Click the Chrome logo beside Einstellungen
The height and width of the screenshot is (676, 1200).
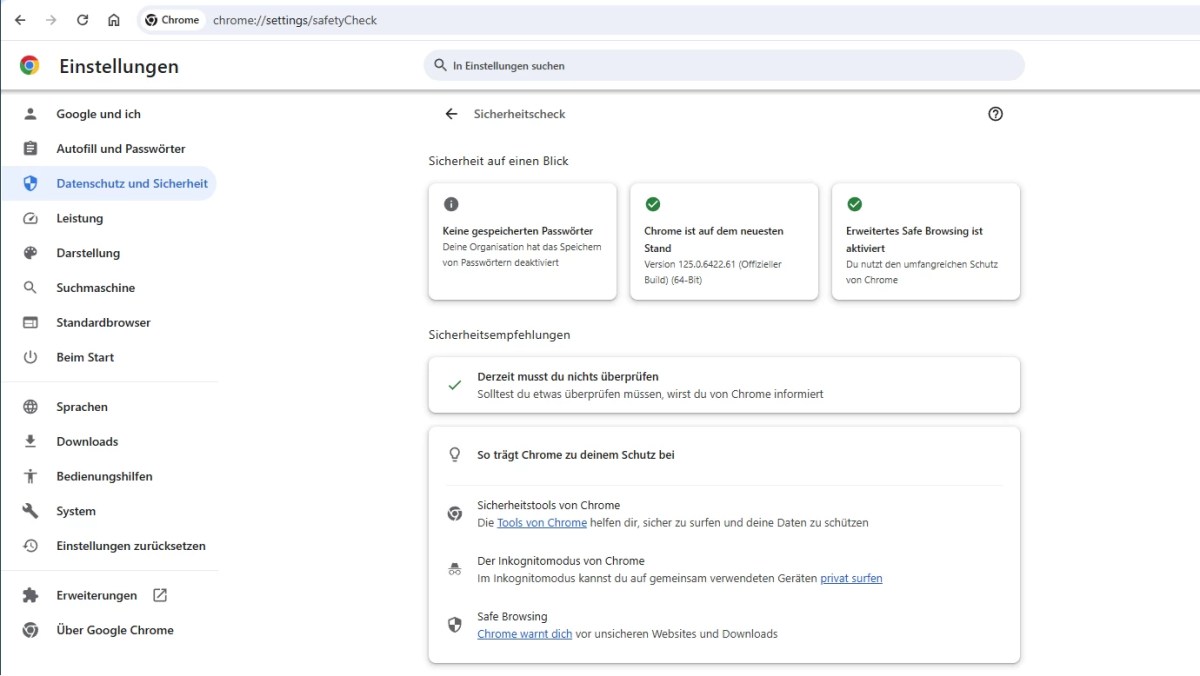pos(30,66)
